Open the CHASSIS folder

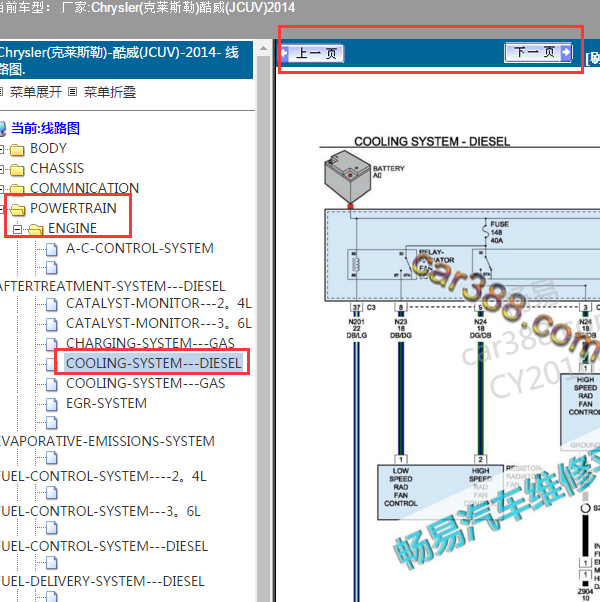point(57,168)
